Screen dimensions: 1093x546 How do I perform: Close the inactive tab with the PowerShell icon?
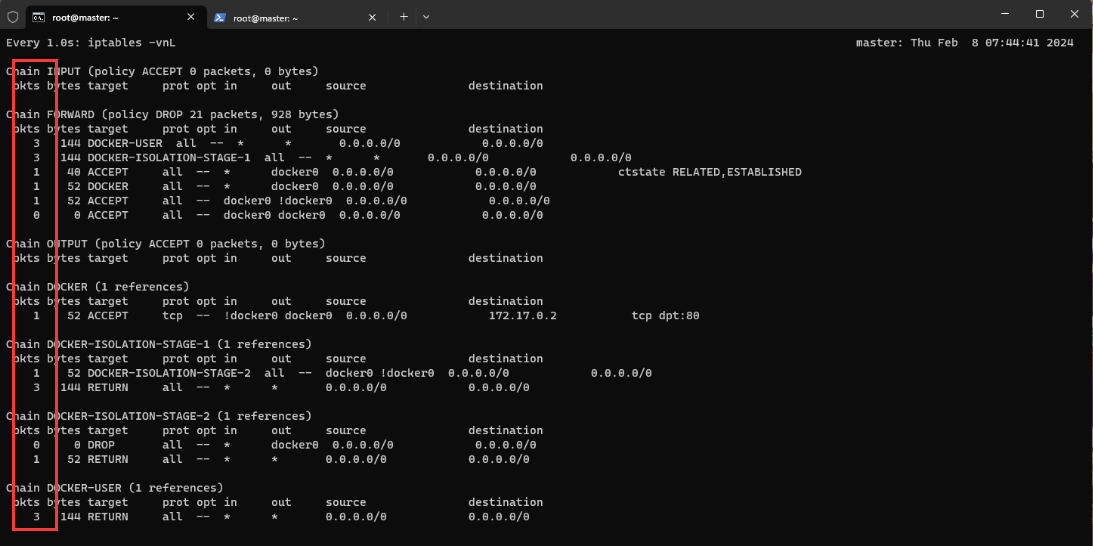tap(372, 17)
